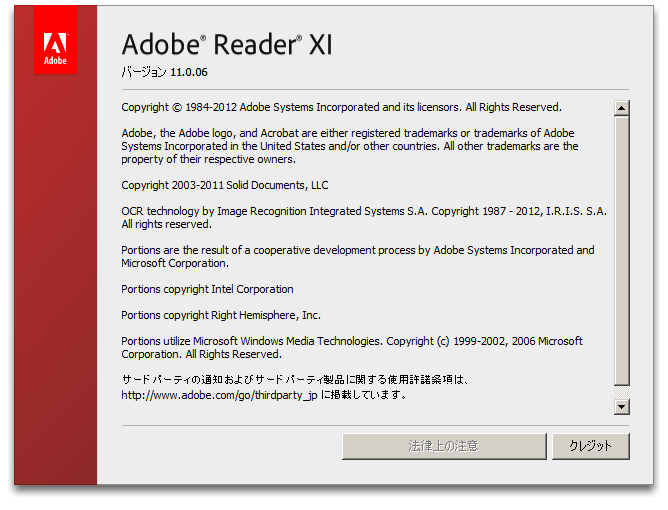Viewport: 668px width, 510px height.
Task: Click the cooperative development process paragraph
Action: [357, 256]
